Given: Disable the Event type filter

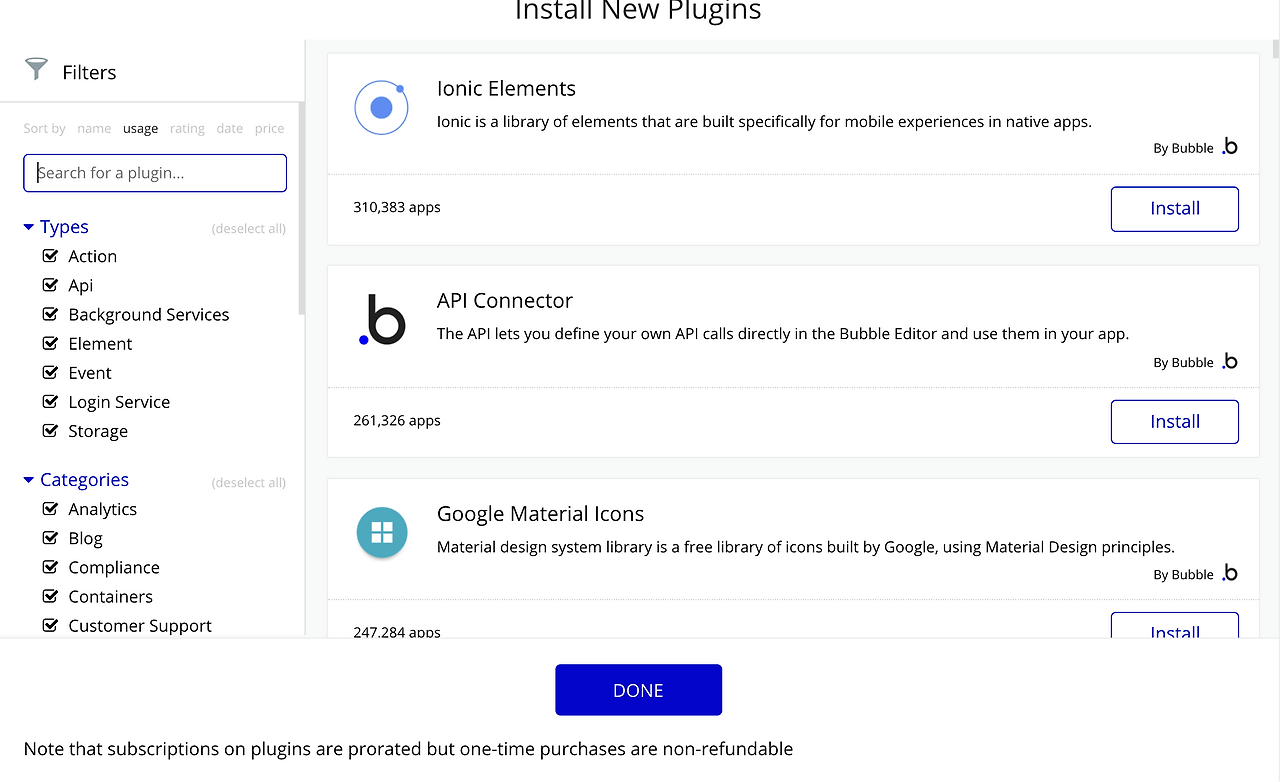Looking at the screenshot, I should pyautogui.click(x=50, y=372).
